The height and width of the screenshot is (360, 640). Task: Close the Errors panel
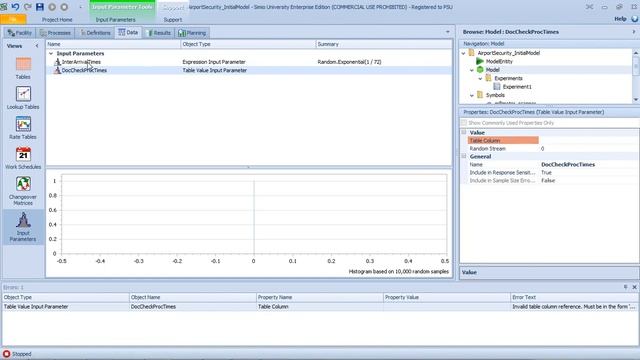coord(634,287)
